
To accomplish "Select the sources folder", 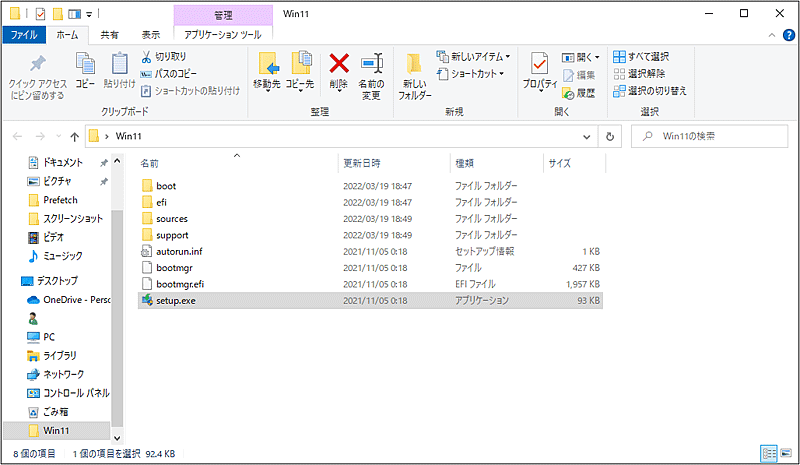I will 370,218.
